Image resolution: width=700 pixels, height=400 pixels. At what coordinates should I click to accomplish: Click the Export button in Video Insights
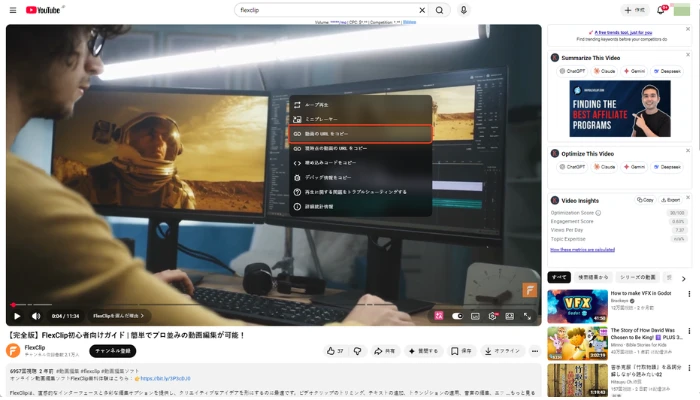(x=673, y=200)
